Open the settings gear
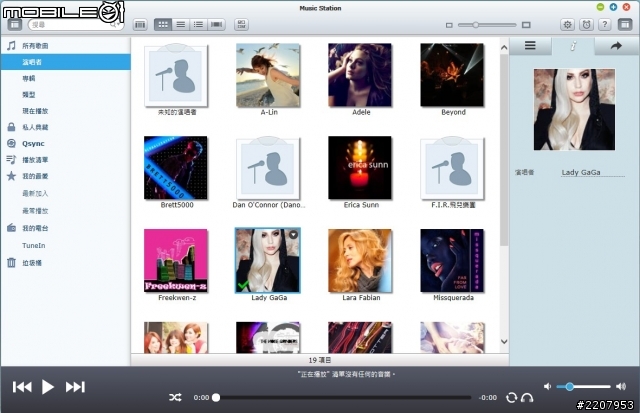640x413 pixels. click(567, 25)
